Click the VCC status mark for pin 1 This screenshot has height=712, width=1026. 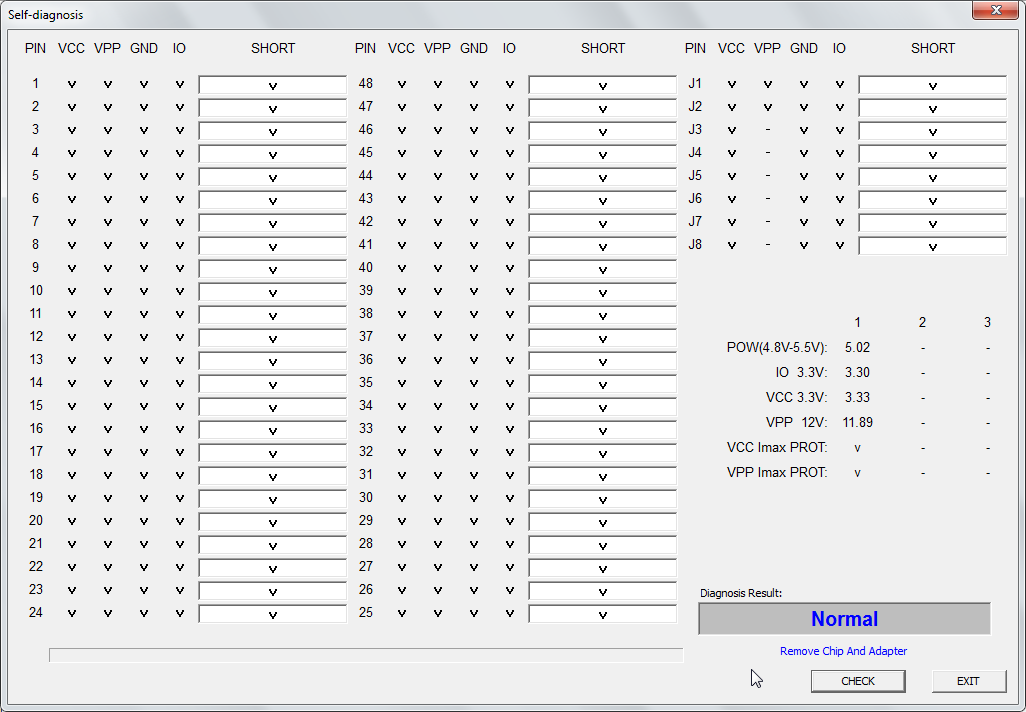[x=72, y=85]
